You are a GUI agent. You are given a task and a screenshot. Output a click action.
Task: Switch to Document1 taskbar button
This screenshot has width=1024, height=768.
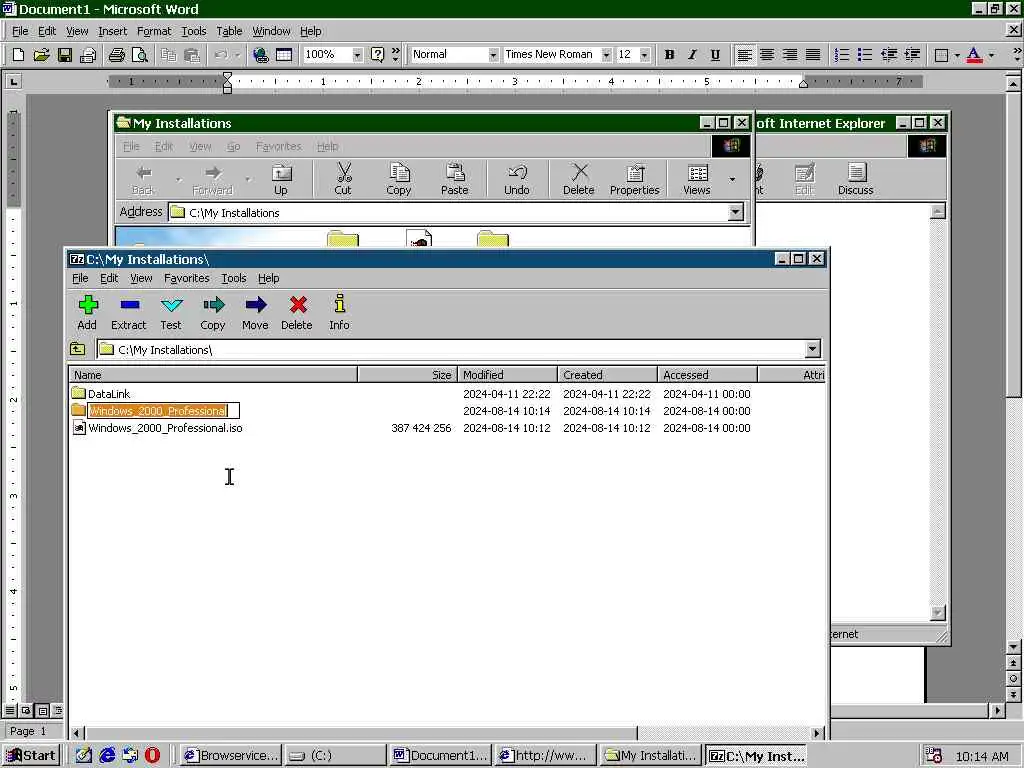pos(440,756)
